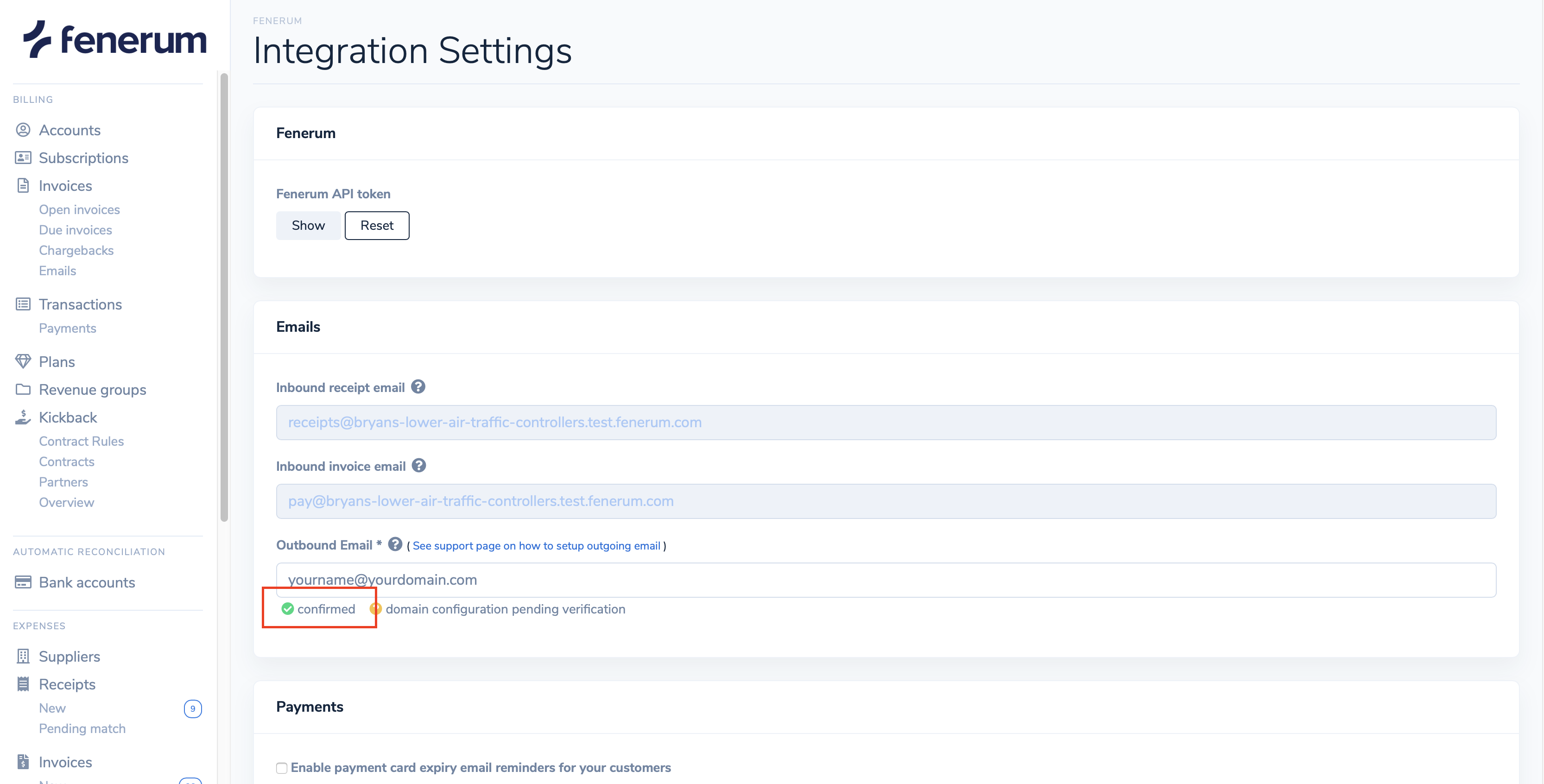
Task: Go to Payments under Transactions
Action: coord(67,329)
